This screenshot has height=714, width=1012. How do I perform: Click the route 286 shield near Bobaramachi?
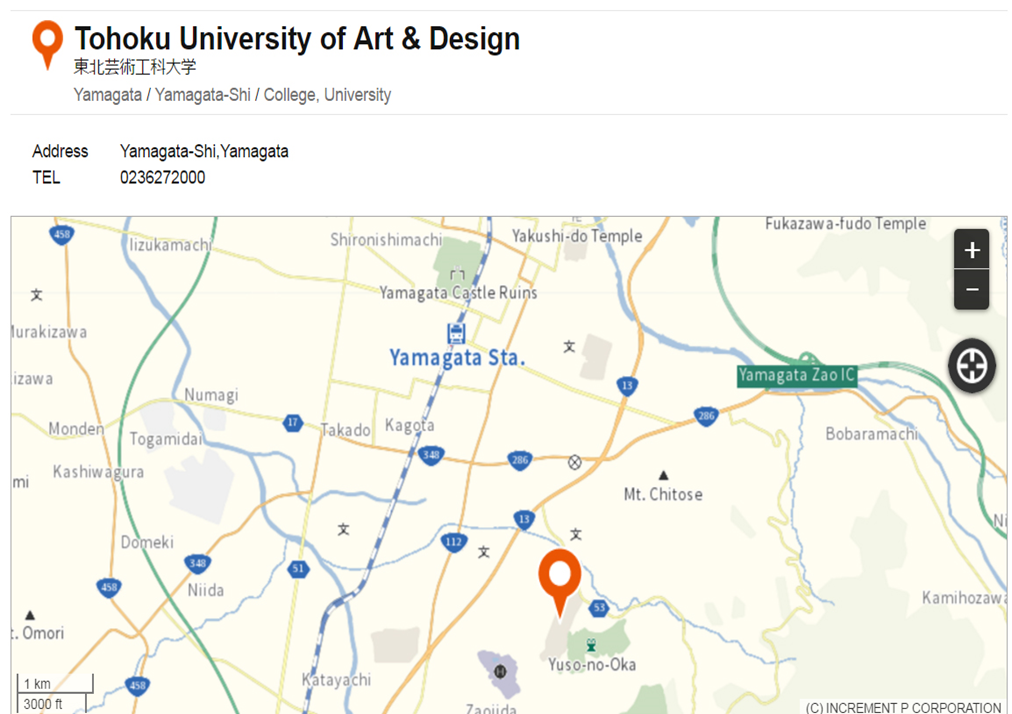[x=707, y=415]
